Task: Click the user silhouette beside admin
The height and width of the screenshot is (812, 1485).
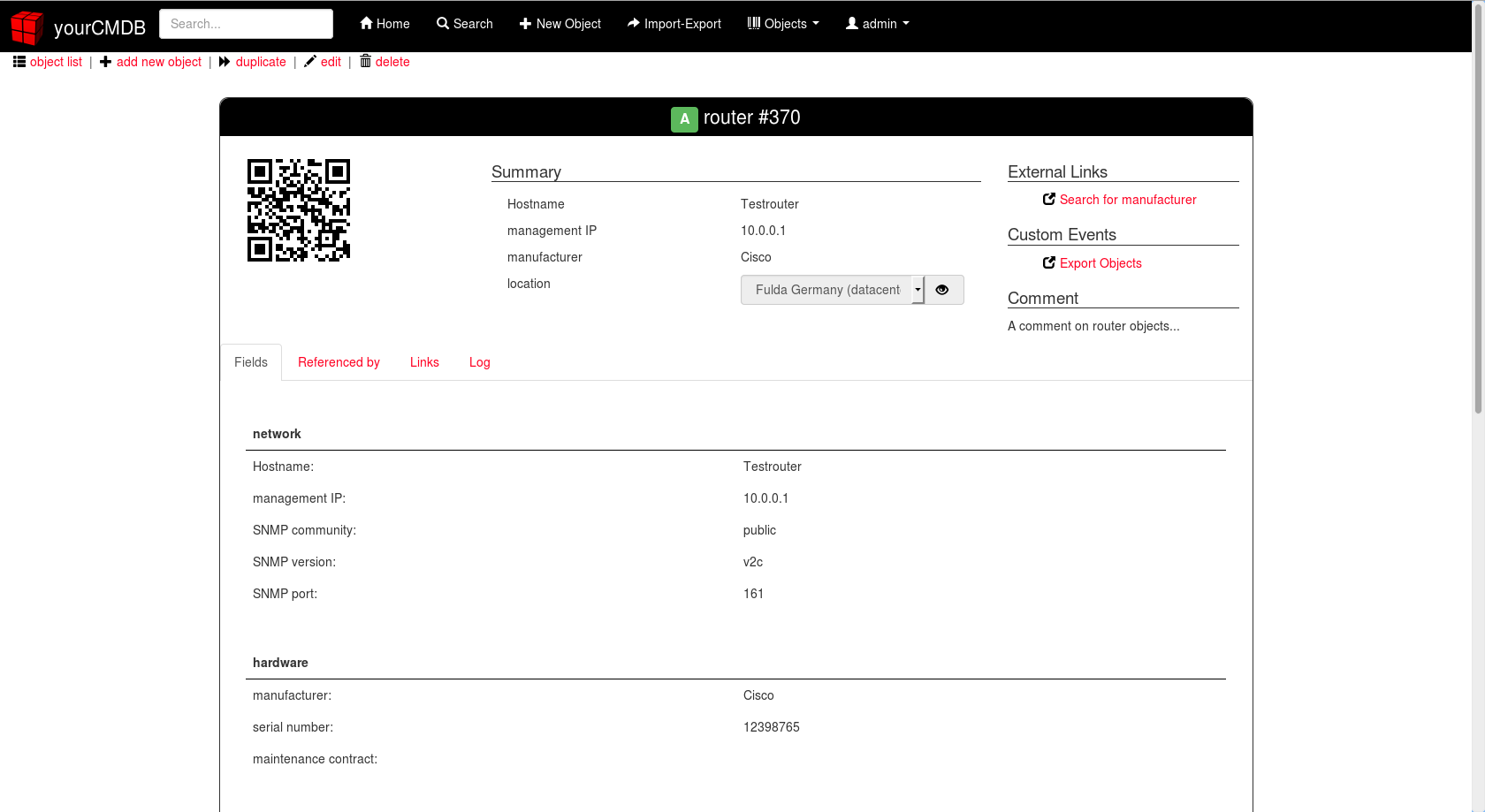Action: tap(850, 23)
